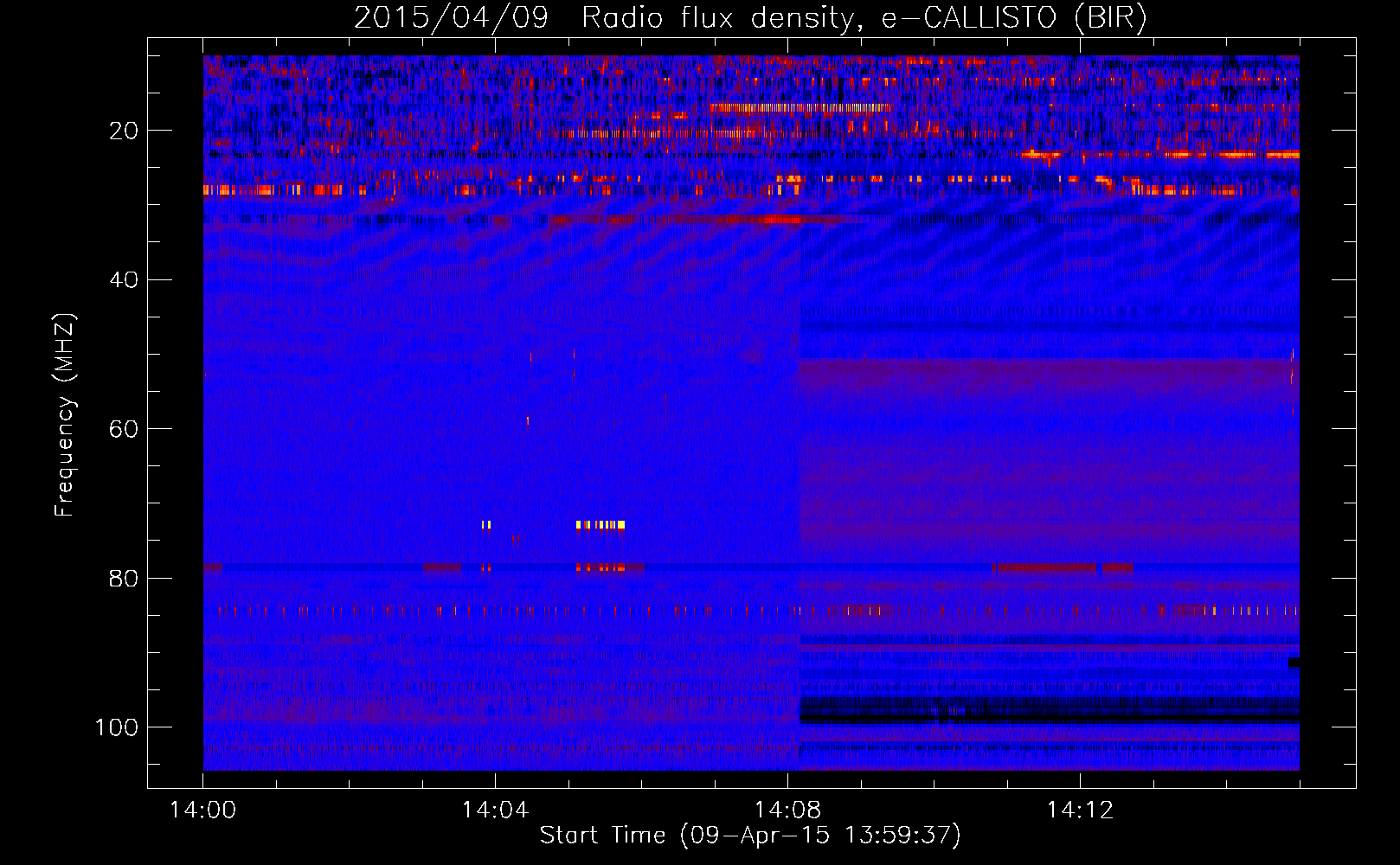Click the "60" frequency tick label
The image size is (1400, 865).
[124, 429]
